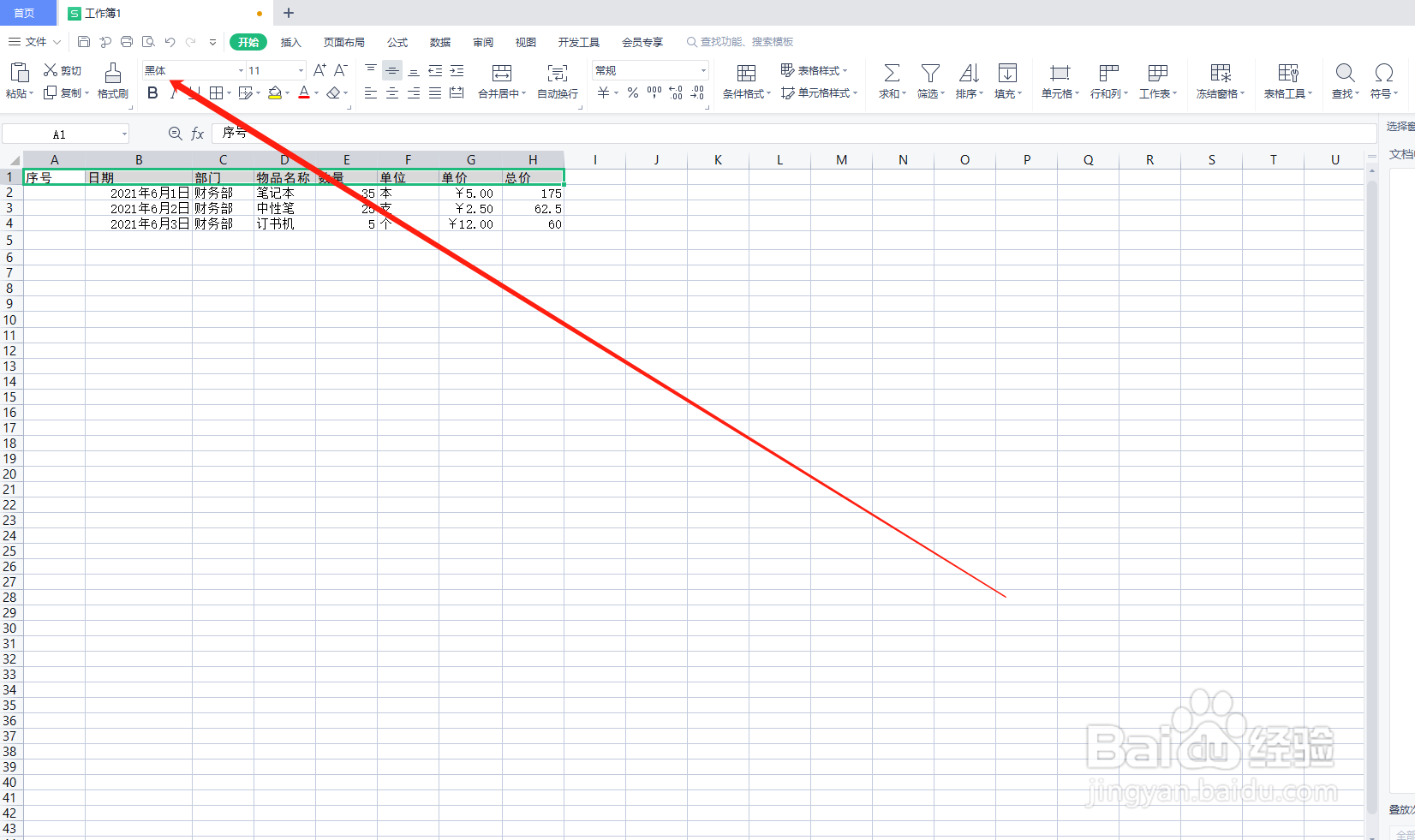This screenshot has width=1415, height=840.
Task: Toggle top vertical alignment
Action: pyautogui.click(x=371, y=70)
